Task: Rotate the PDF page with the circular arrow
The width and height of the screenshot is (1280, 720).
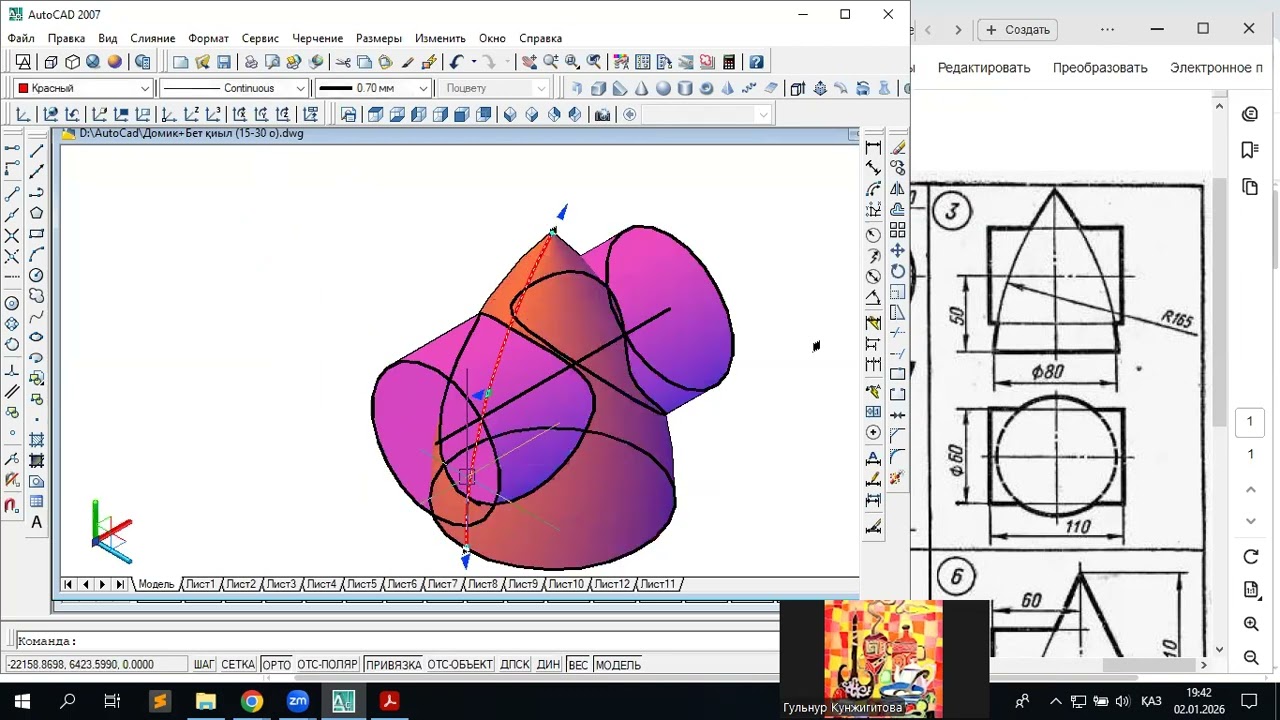Action: coord(1250,557)
